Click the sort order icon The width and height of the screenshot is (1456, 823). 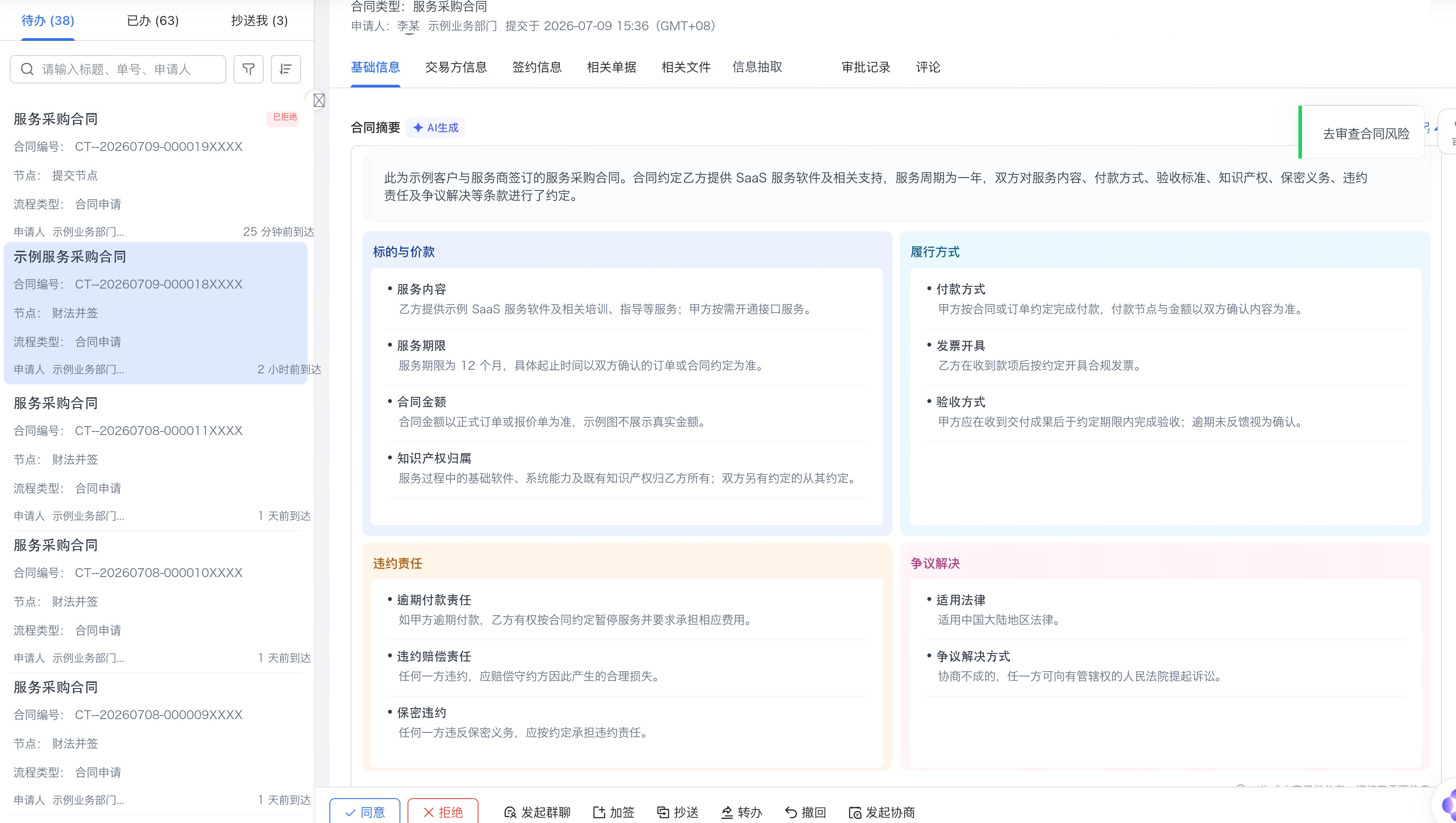point(285,69)
